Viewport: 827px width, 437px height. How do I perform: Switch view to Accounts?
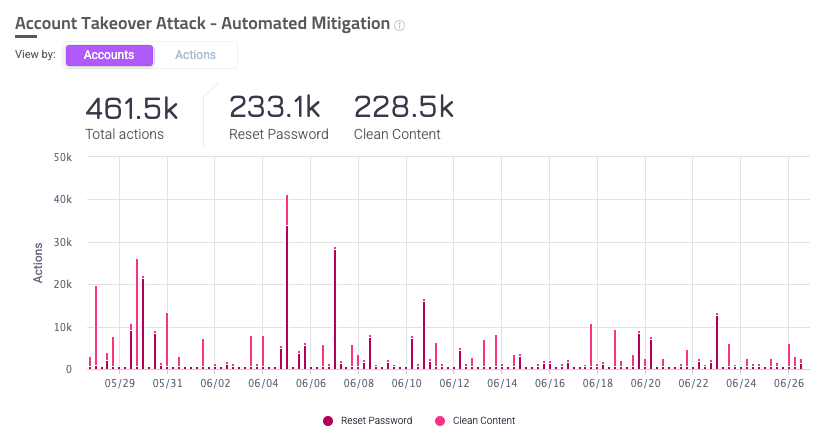109,55
